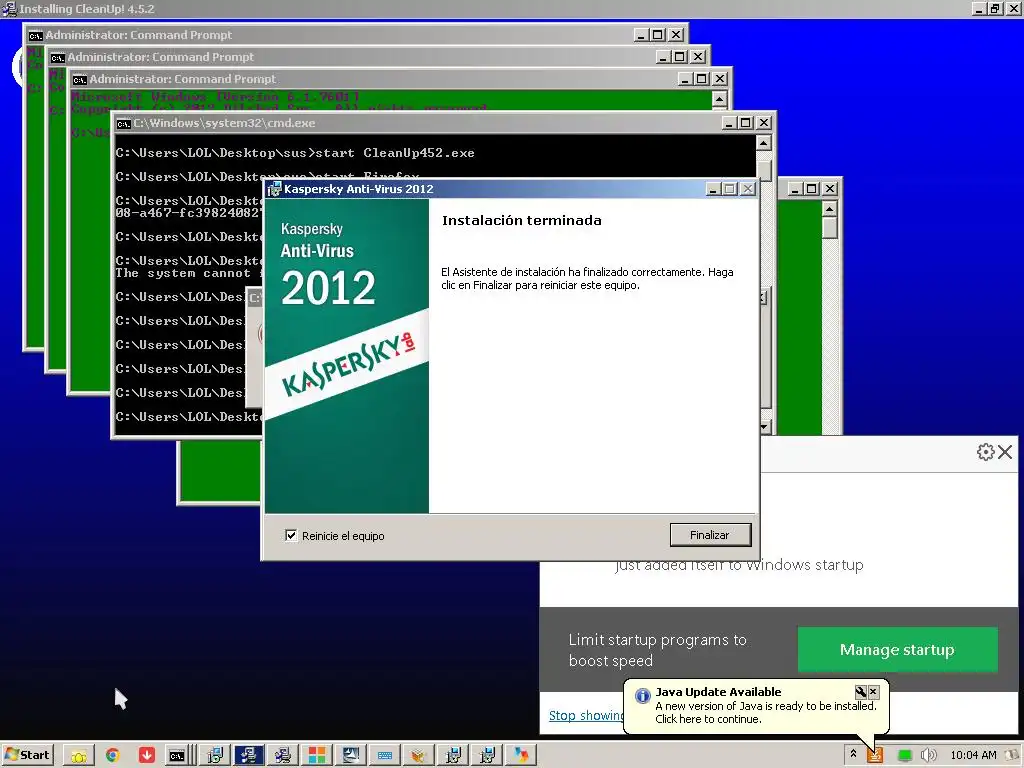
Task: Open the volume speaker tray icon
Action: tap(928, 756)
